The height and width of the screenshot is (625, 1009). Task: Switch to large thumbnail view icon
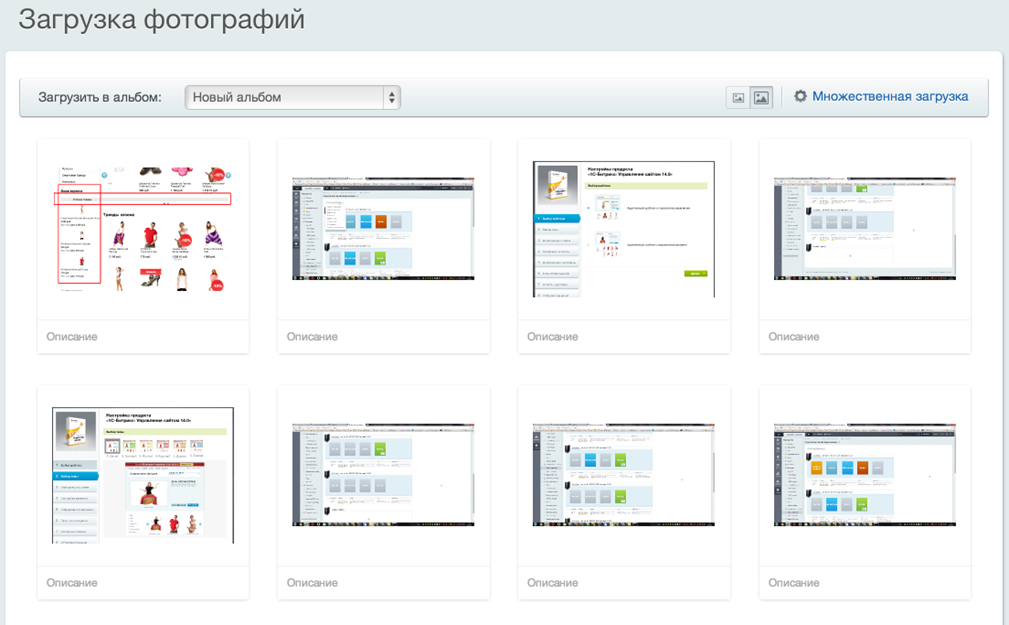pyautogui.click(x=761, y=98)
